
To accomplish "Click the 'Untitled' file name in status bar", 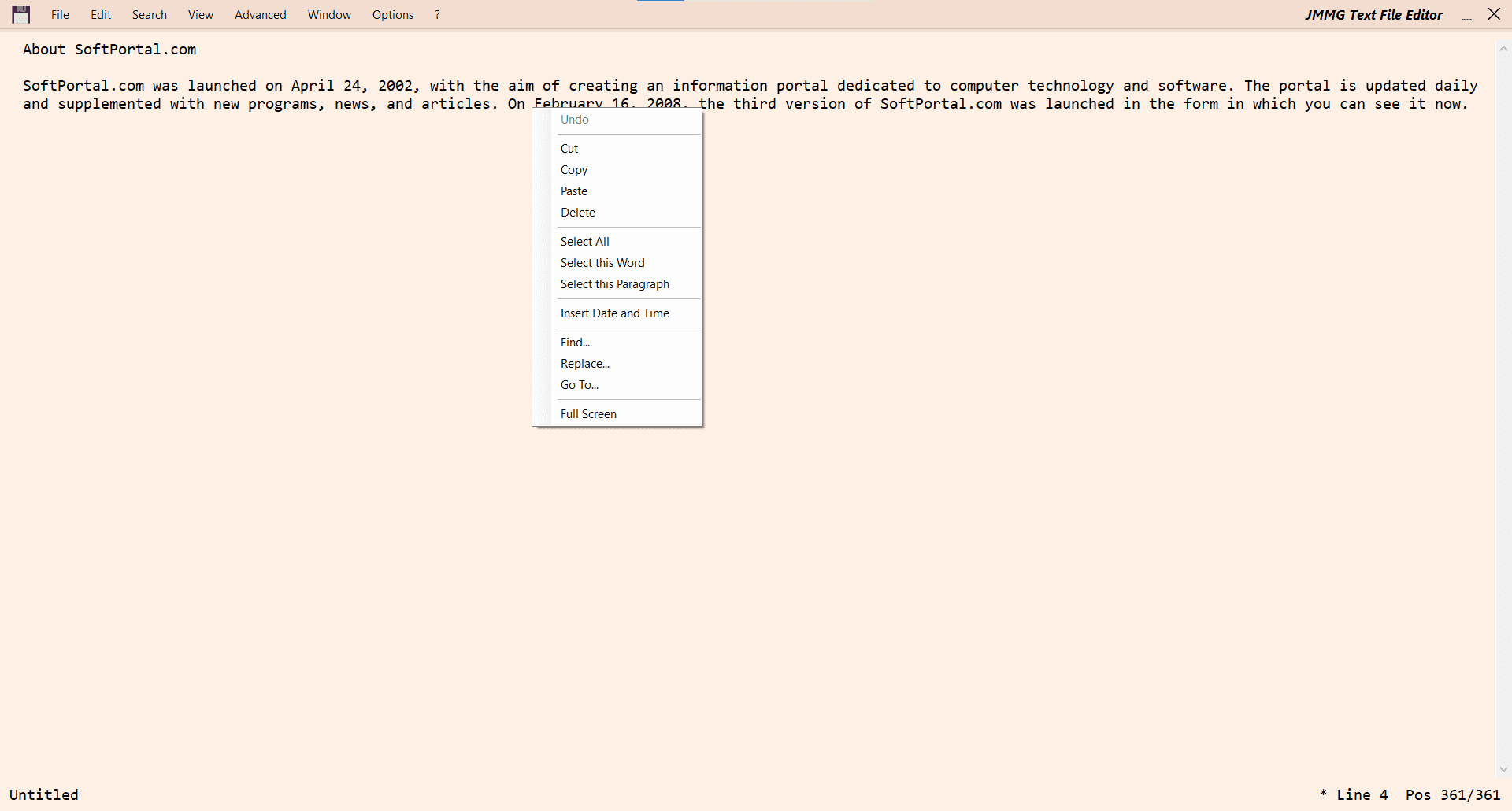I will point(44,794).
